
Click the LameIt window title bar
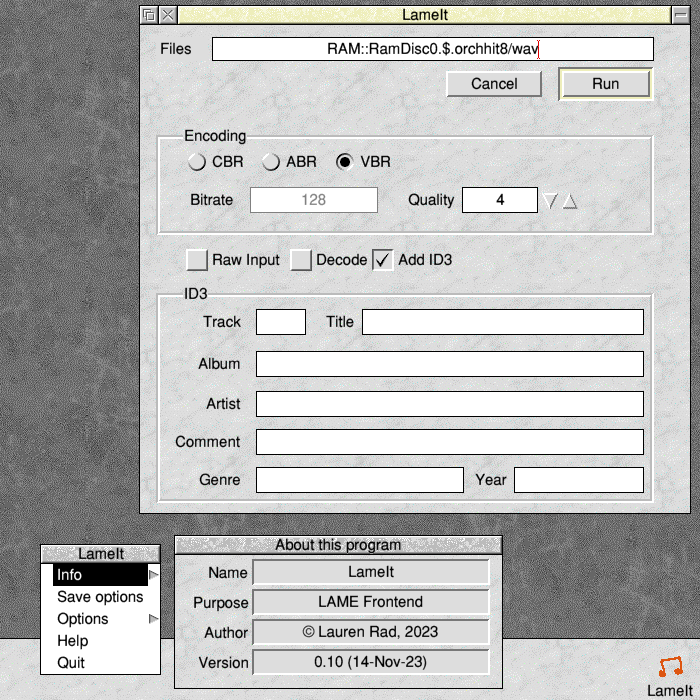pyautogui.click(x=425, y=15)
